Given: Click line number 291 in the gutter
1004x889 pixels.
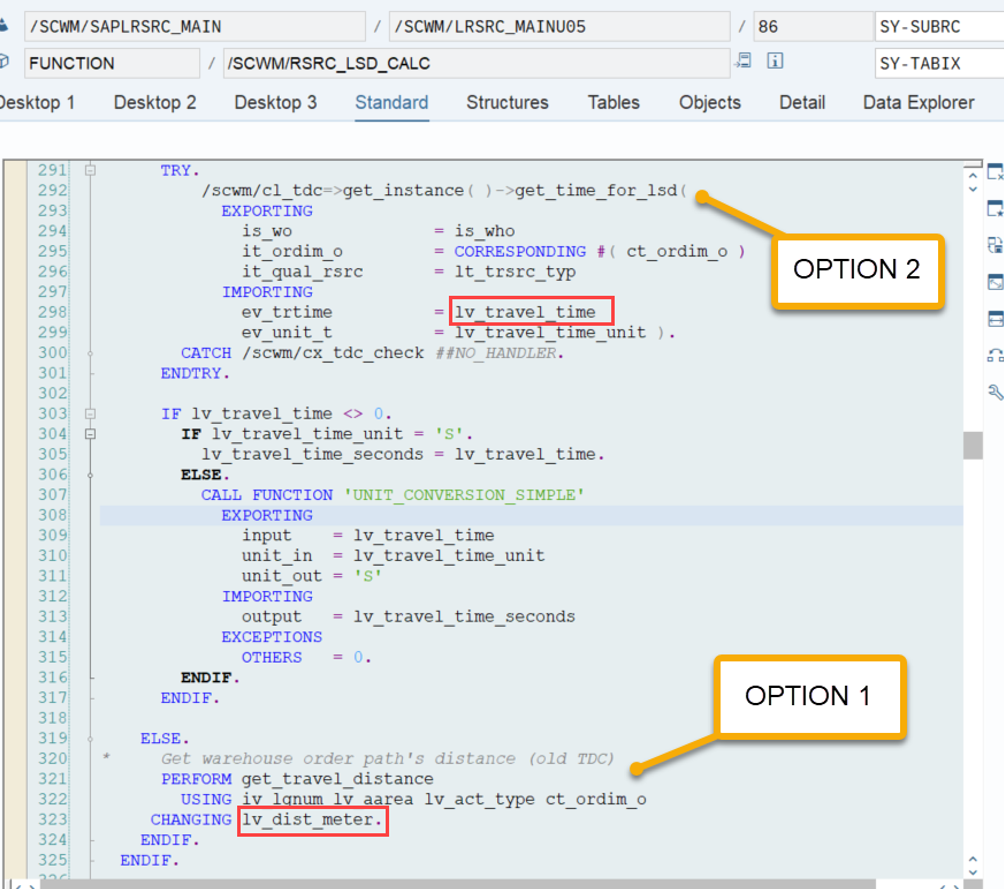Looking at the screenshot, I should pyautogui.click(x=52, y=170).
